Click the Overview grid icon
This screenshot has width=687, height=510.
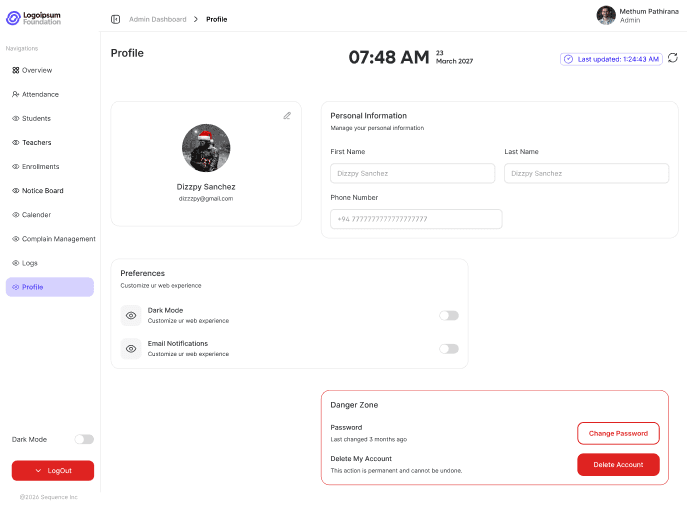click(16, 70)
